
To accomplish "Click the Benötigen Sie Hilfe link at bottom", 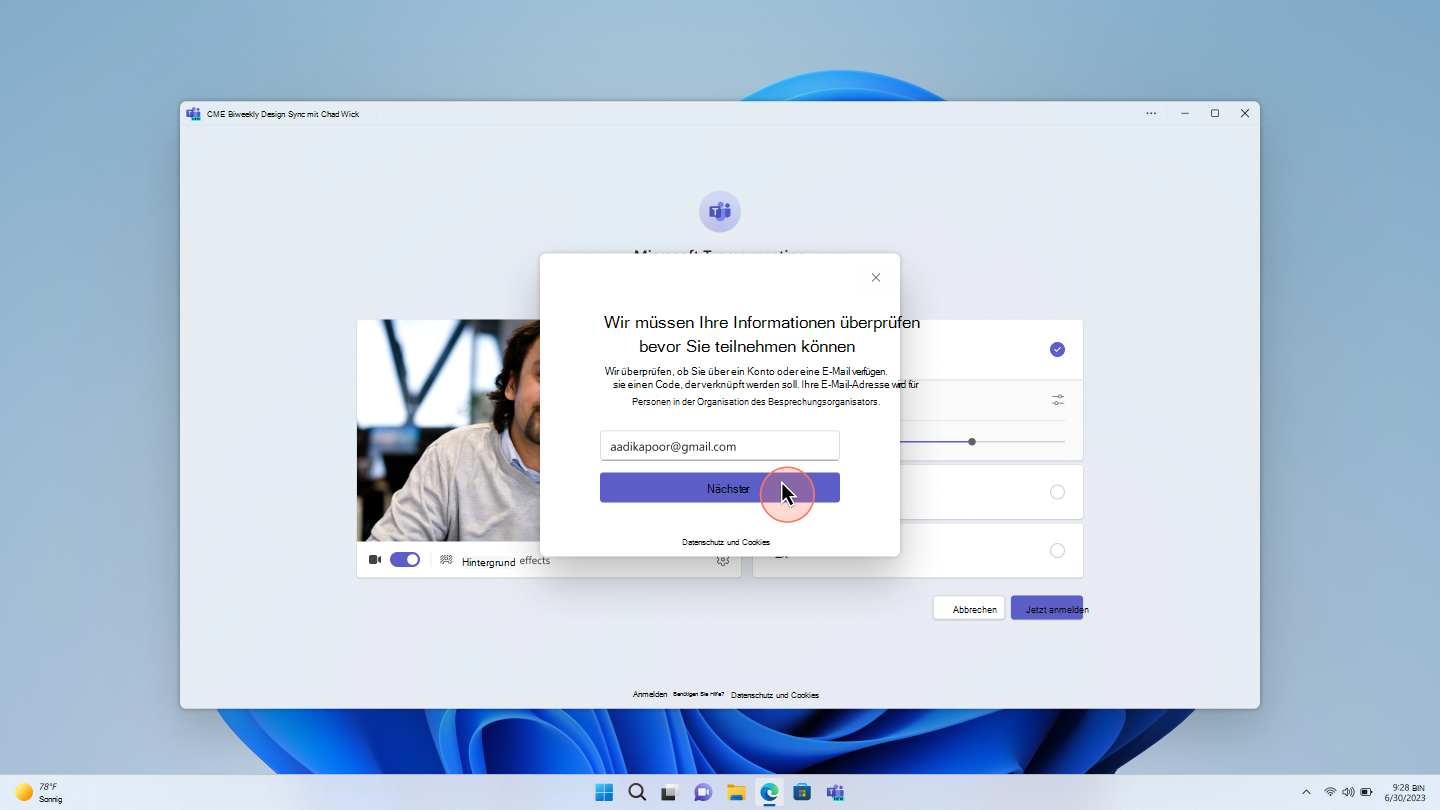I will pos(699,693).
